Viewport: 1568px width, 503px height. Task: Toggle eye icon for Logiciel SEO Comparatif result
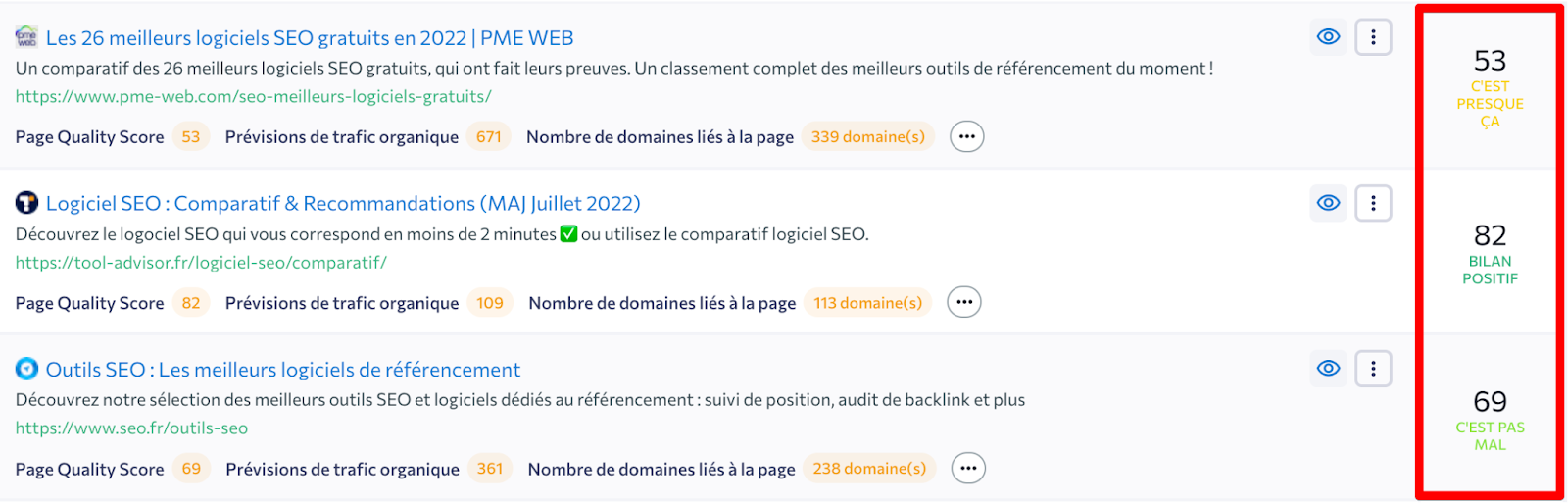tap(1328, 203)
